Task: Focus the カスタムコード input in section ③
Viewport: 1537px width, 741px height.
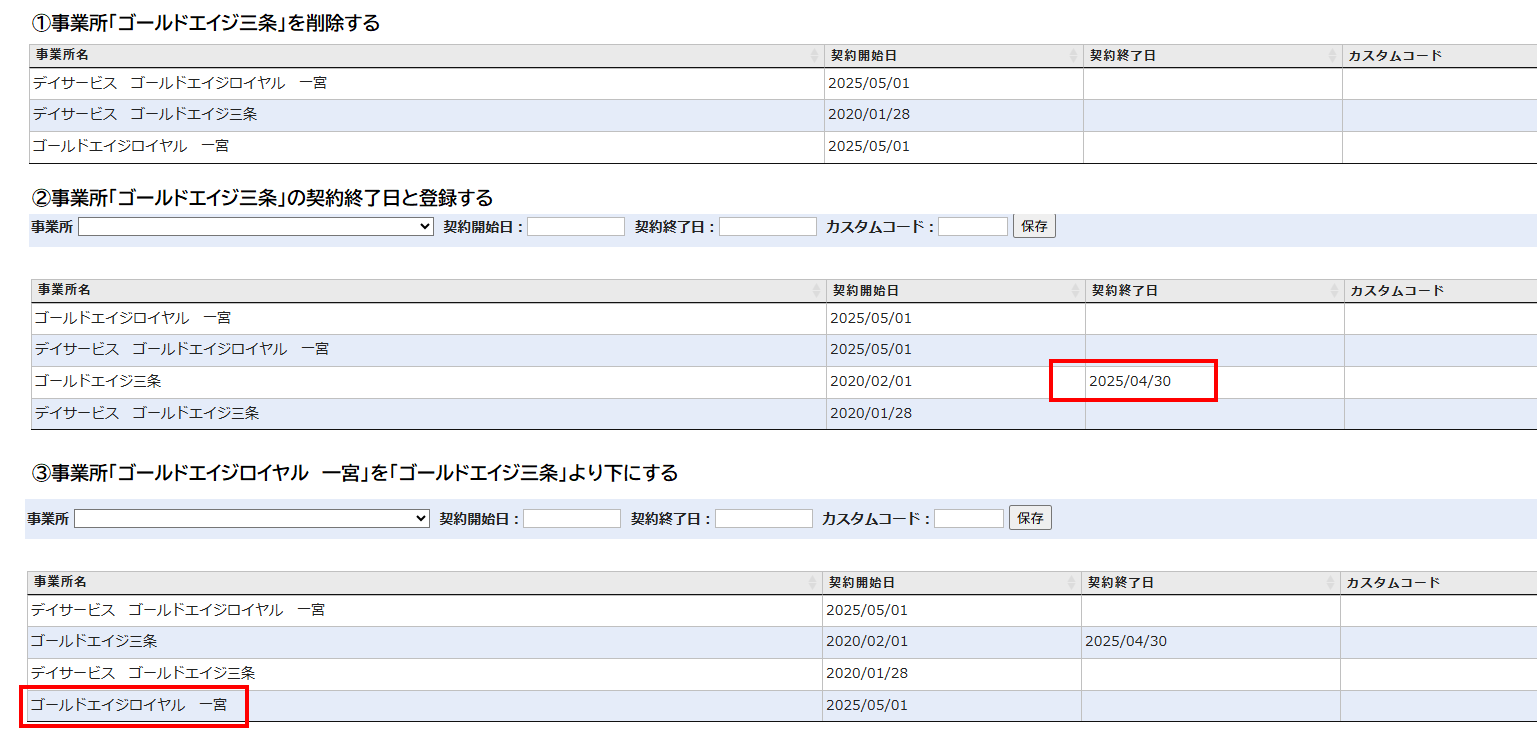Action: (969, 519)
